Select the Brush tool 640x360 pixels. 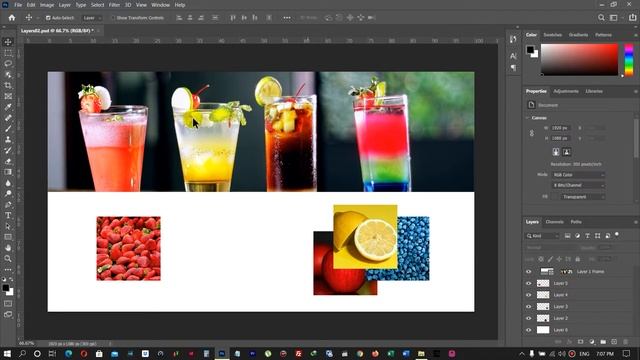tap(8, 129)
